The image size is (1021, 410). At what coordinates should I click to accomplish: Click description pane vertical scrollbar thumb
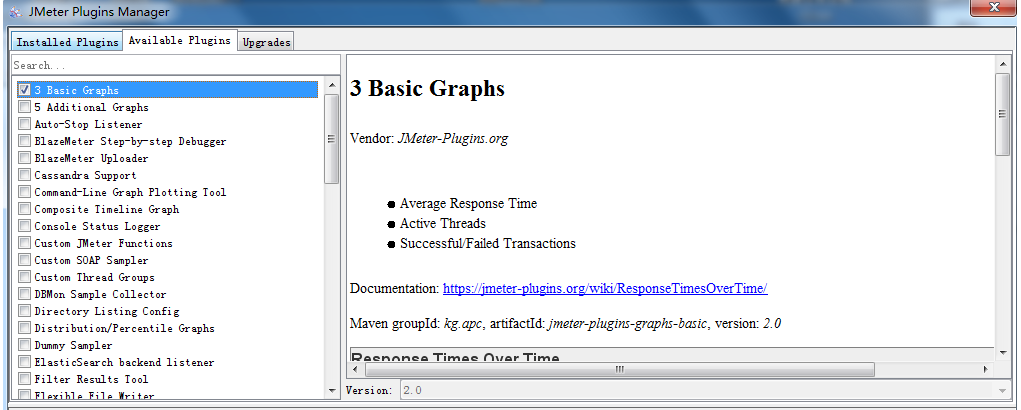tap(1002, 114)
